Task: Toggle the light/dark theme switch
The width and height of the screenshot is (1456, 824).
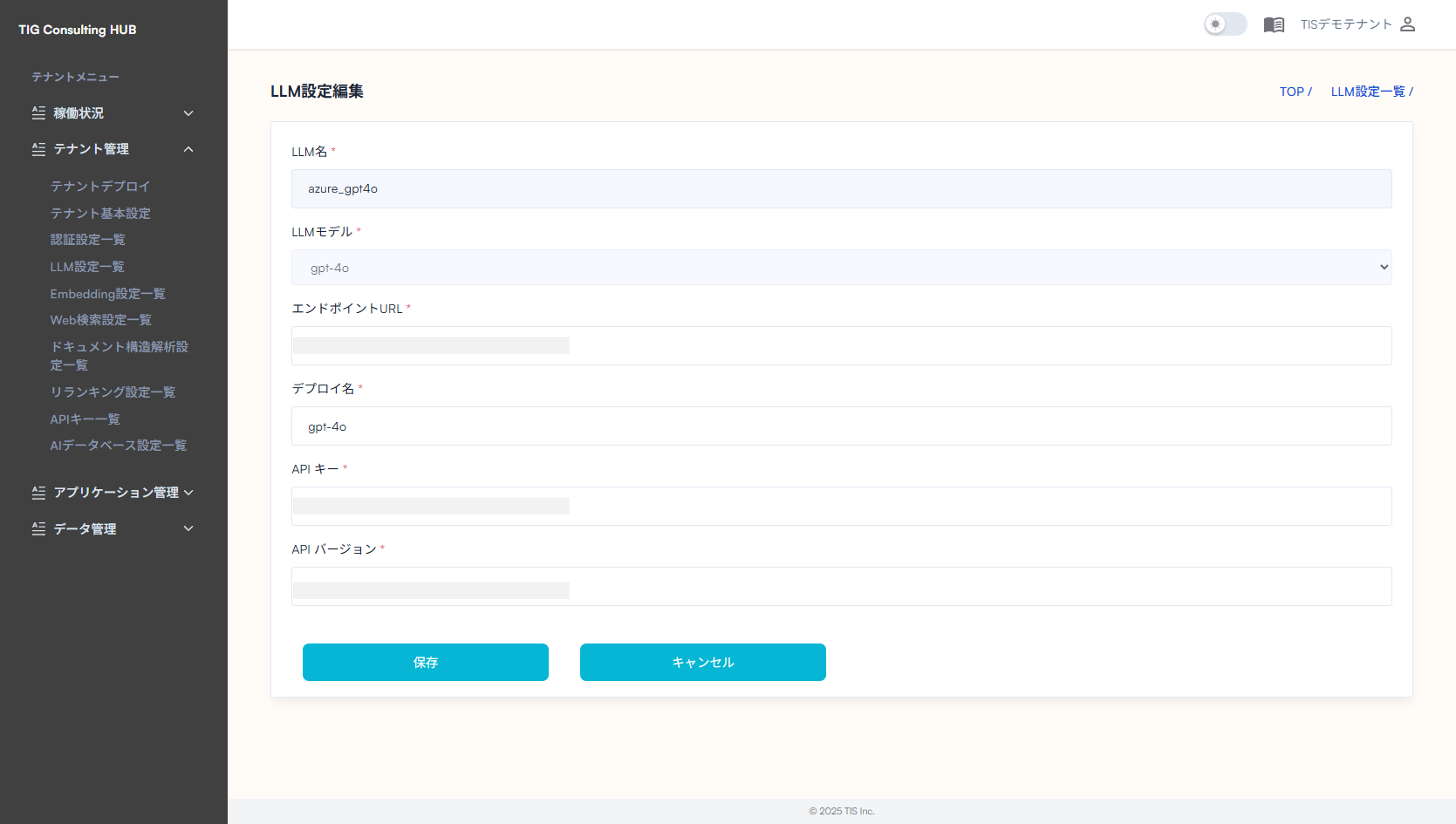Action: pyautogui.click(x=1225, y=24)
